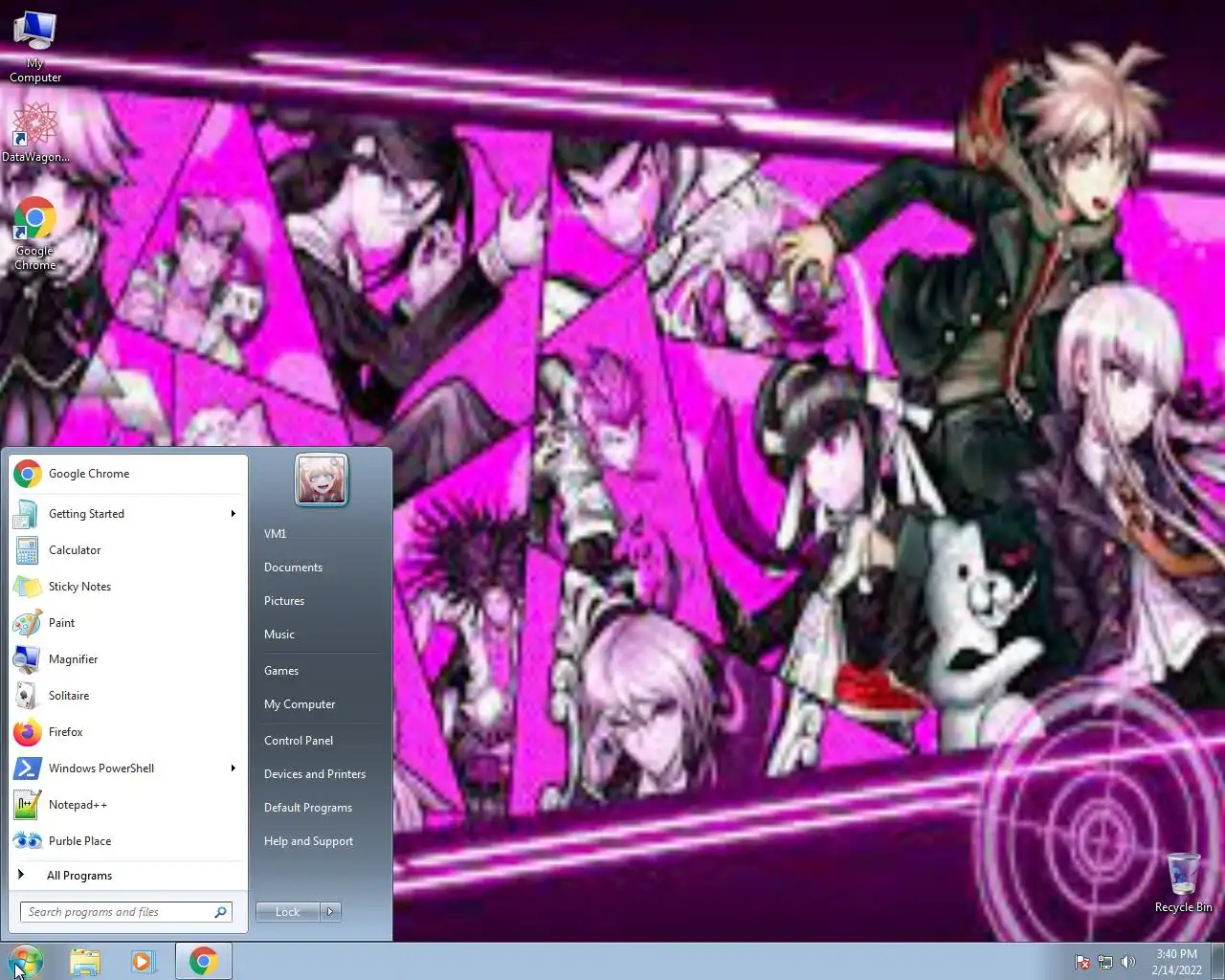Click the Action Center flag tray icon

pos(1082,963)
